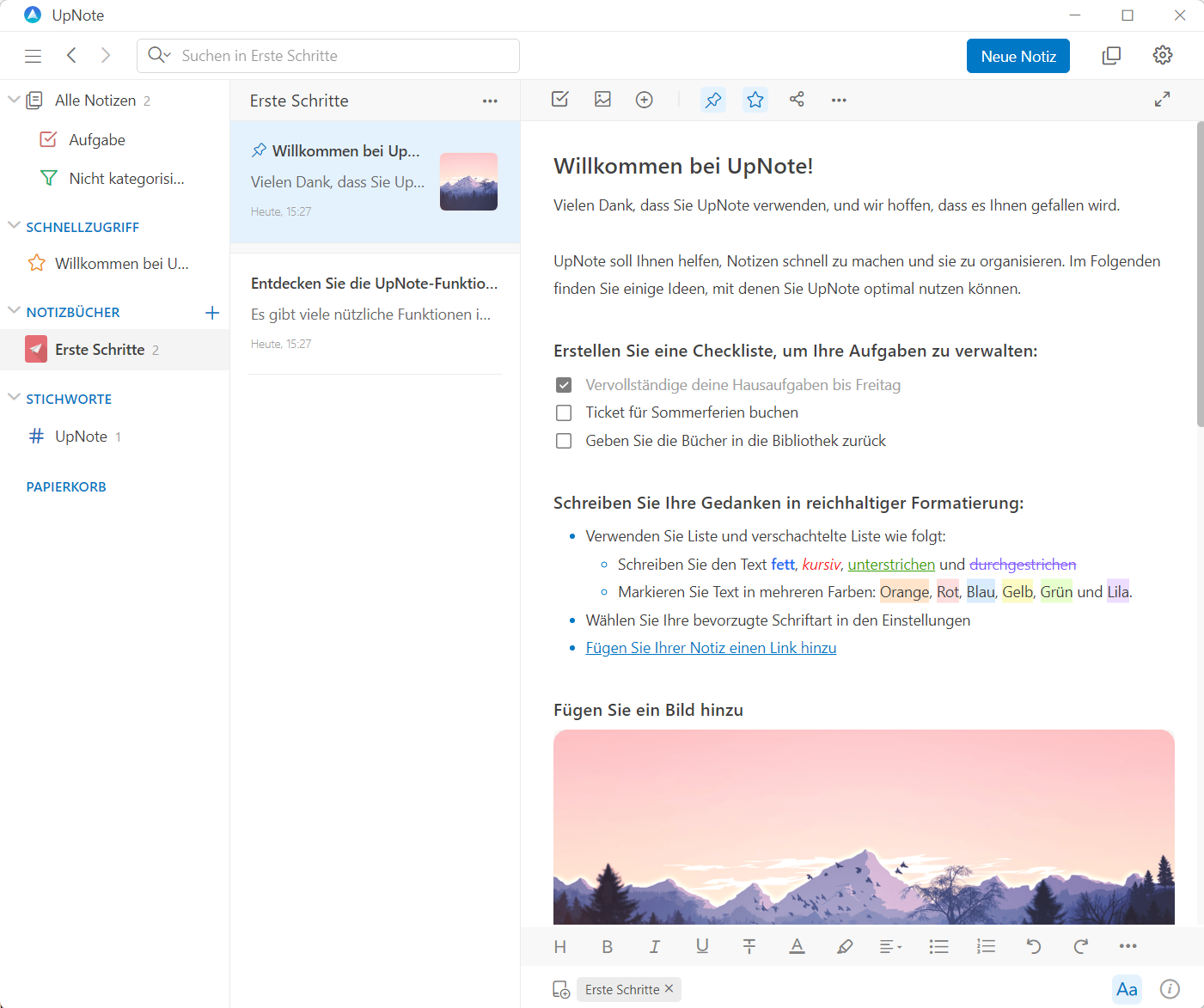The image size is (1204, 1008).
Task: Expand the editor to full screen
Action: coord(1162,100)
